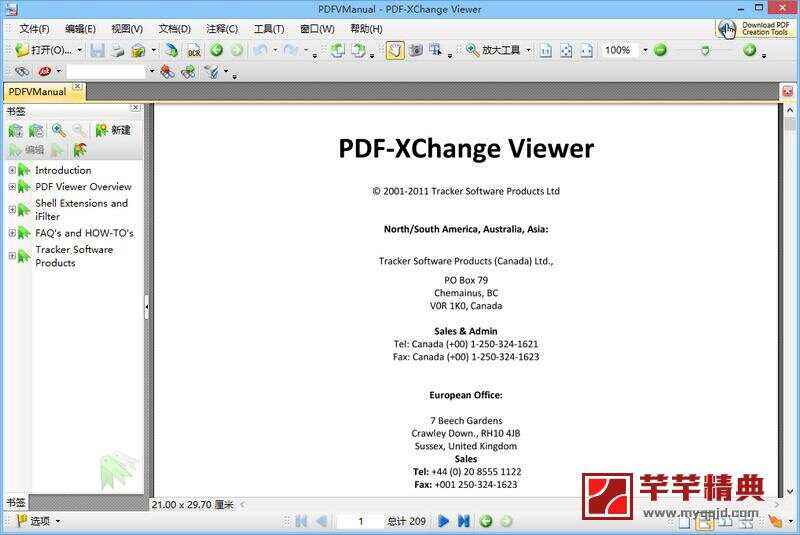
Task: Click the rotate page counterclockwise icon
Action: 337,50
